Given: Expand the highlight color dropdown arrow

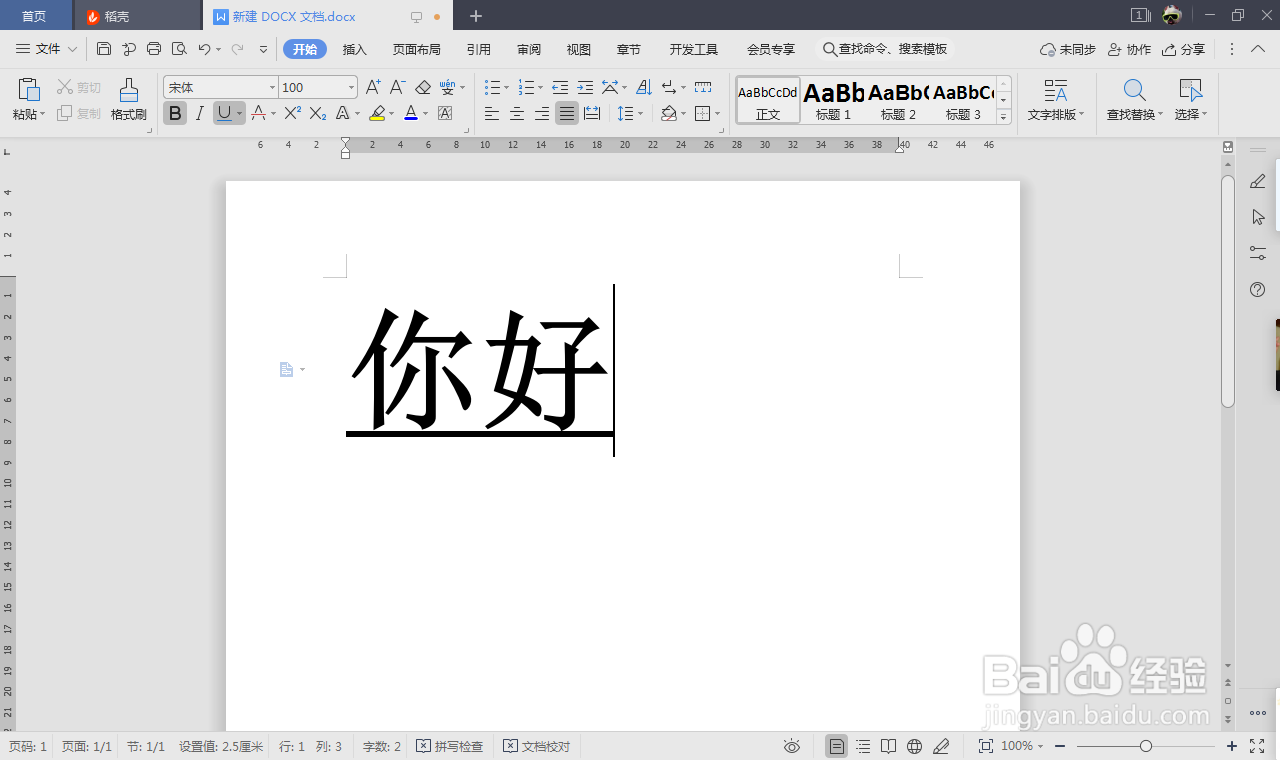Looking at the screenshot, I should pos(391,114).
